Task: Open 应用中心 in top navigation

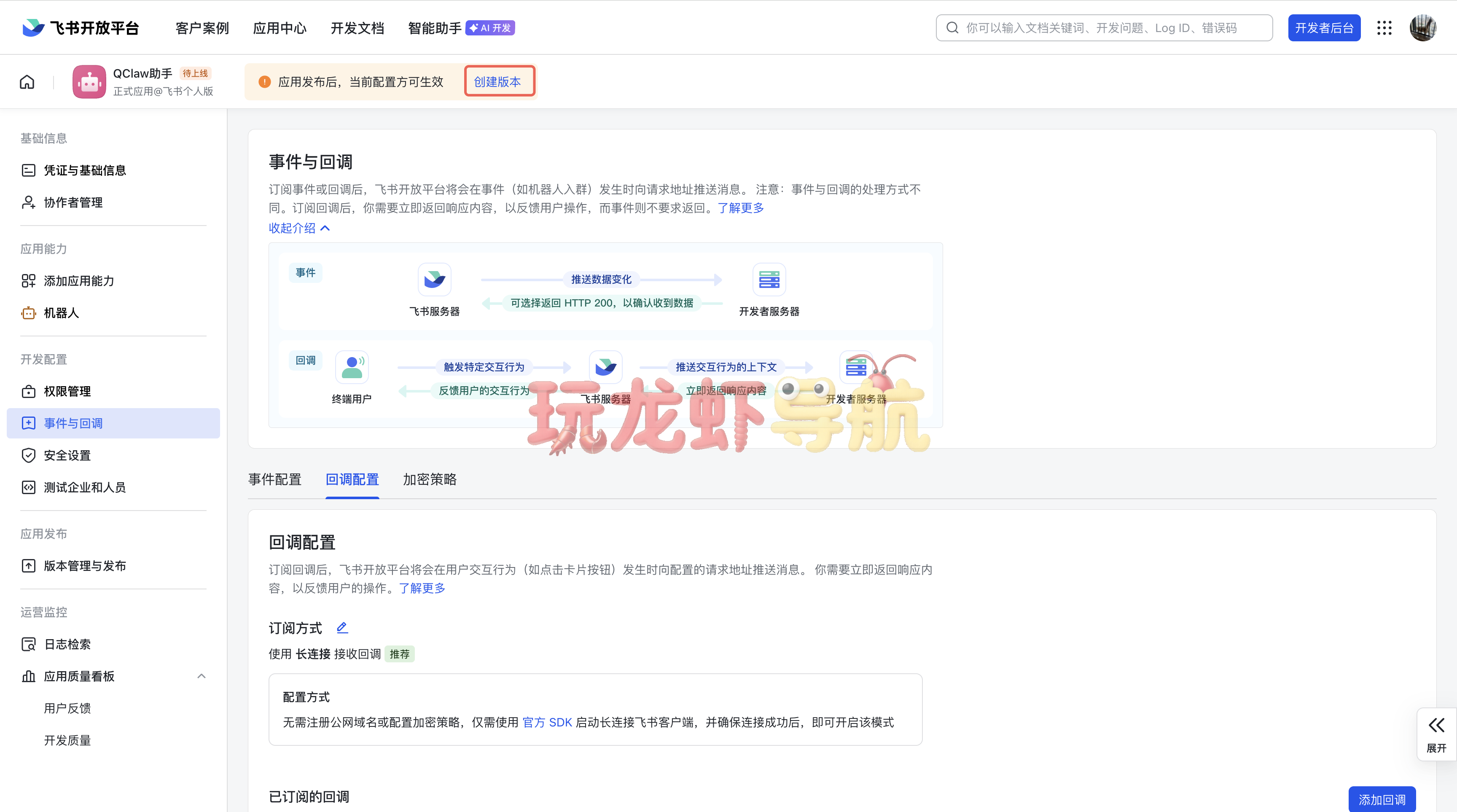Action: coord(280,28)
